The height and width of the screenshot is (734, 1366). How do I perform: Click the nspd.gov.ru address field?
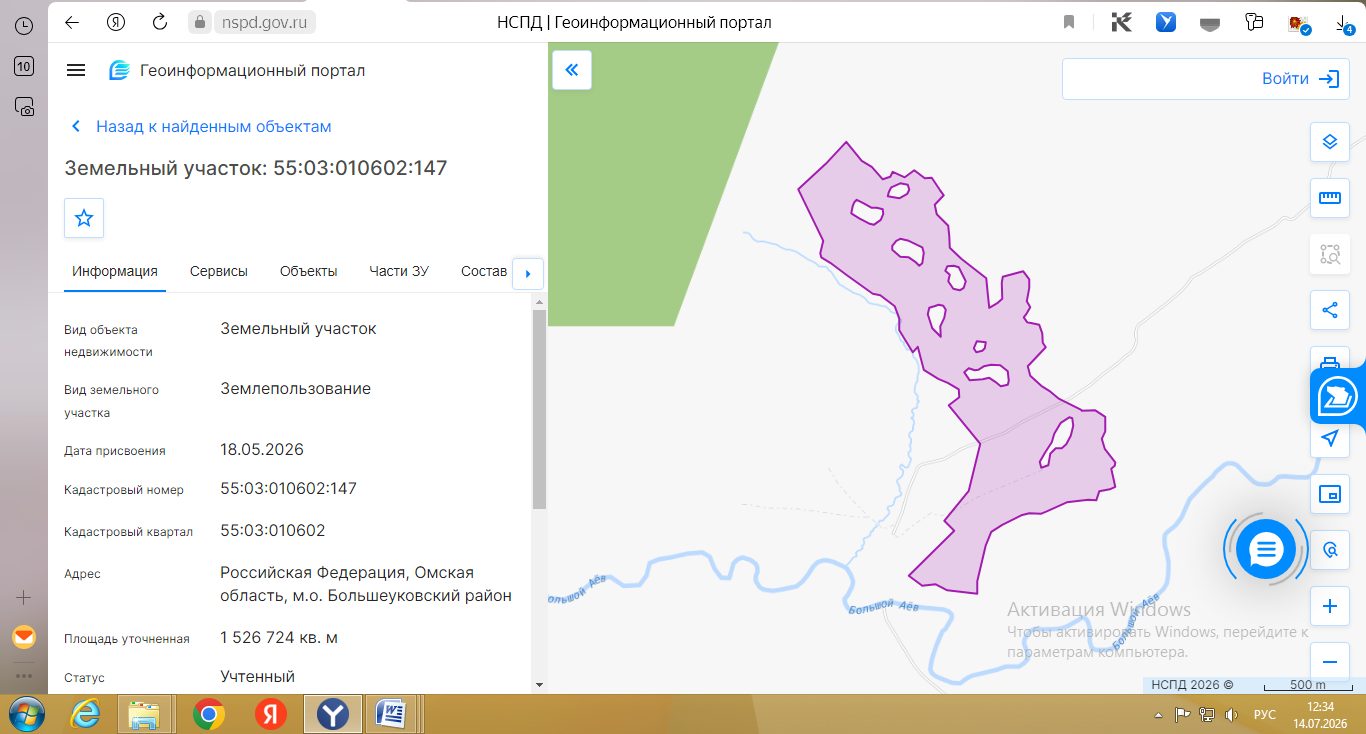[265, 22]
